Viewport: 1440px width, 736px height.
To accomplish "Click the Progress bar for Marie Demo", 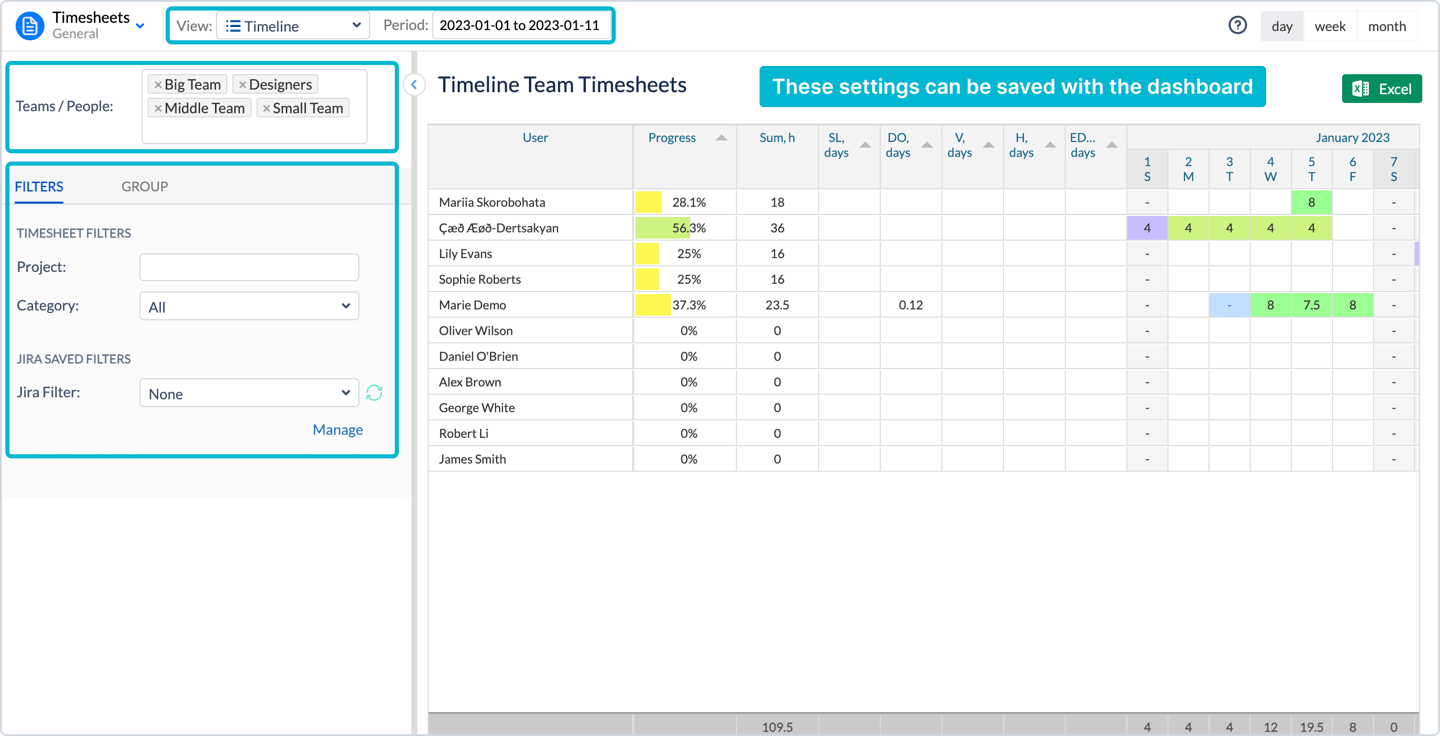I will (654, 305).
